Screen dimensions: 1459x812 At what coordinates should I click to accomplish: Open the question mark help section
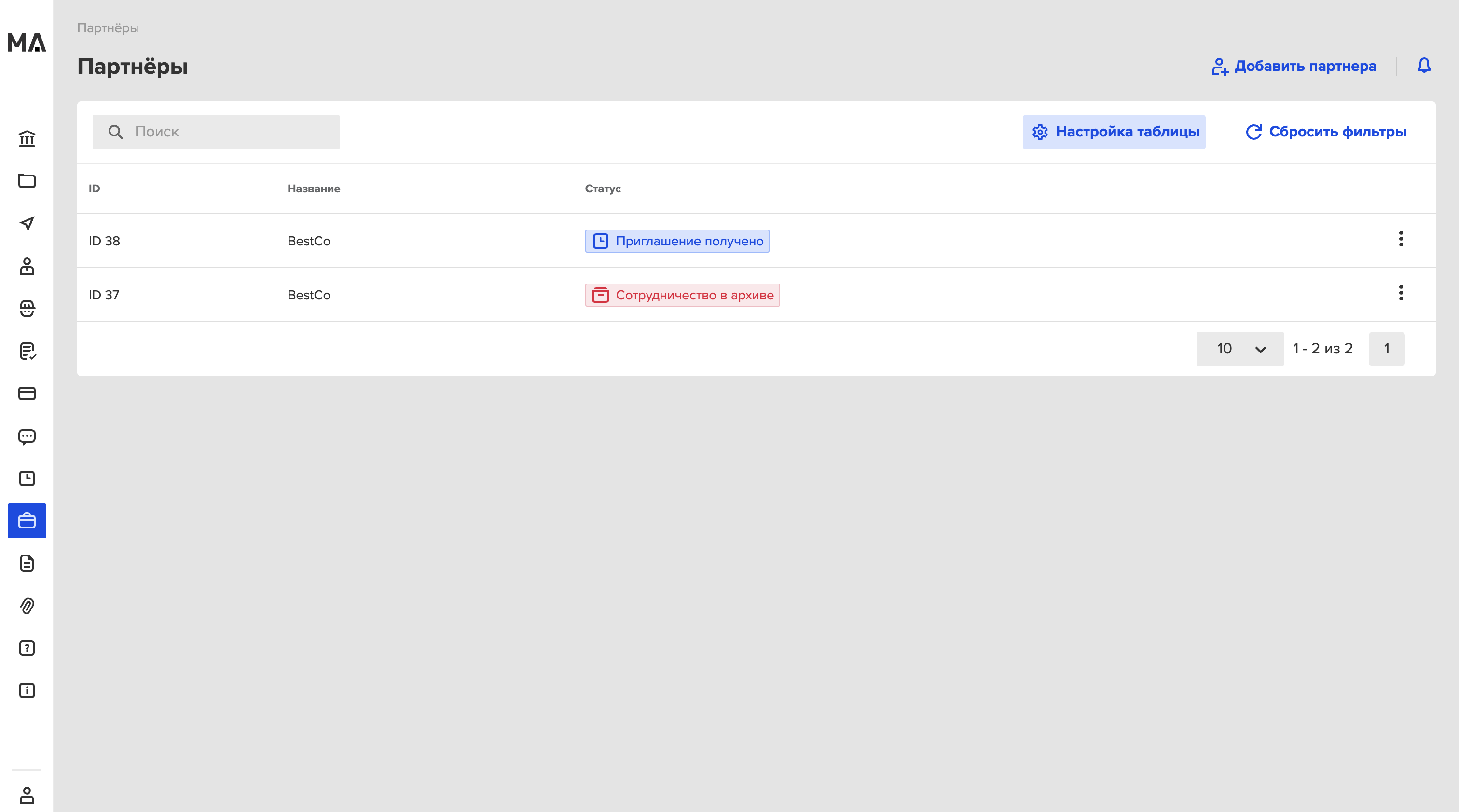tap(27, 648)
